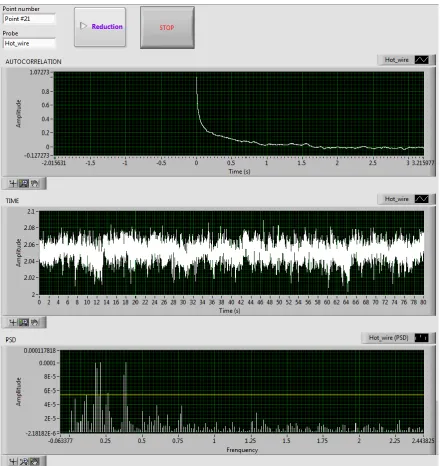Click Autocorrelation Y-axis maximum 1.07273
Viewport: 440px width, 466px height.
(x=39, y=72)
